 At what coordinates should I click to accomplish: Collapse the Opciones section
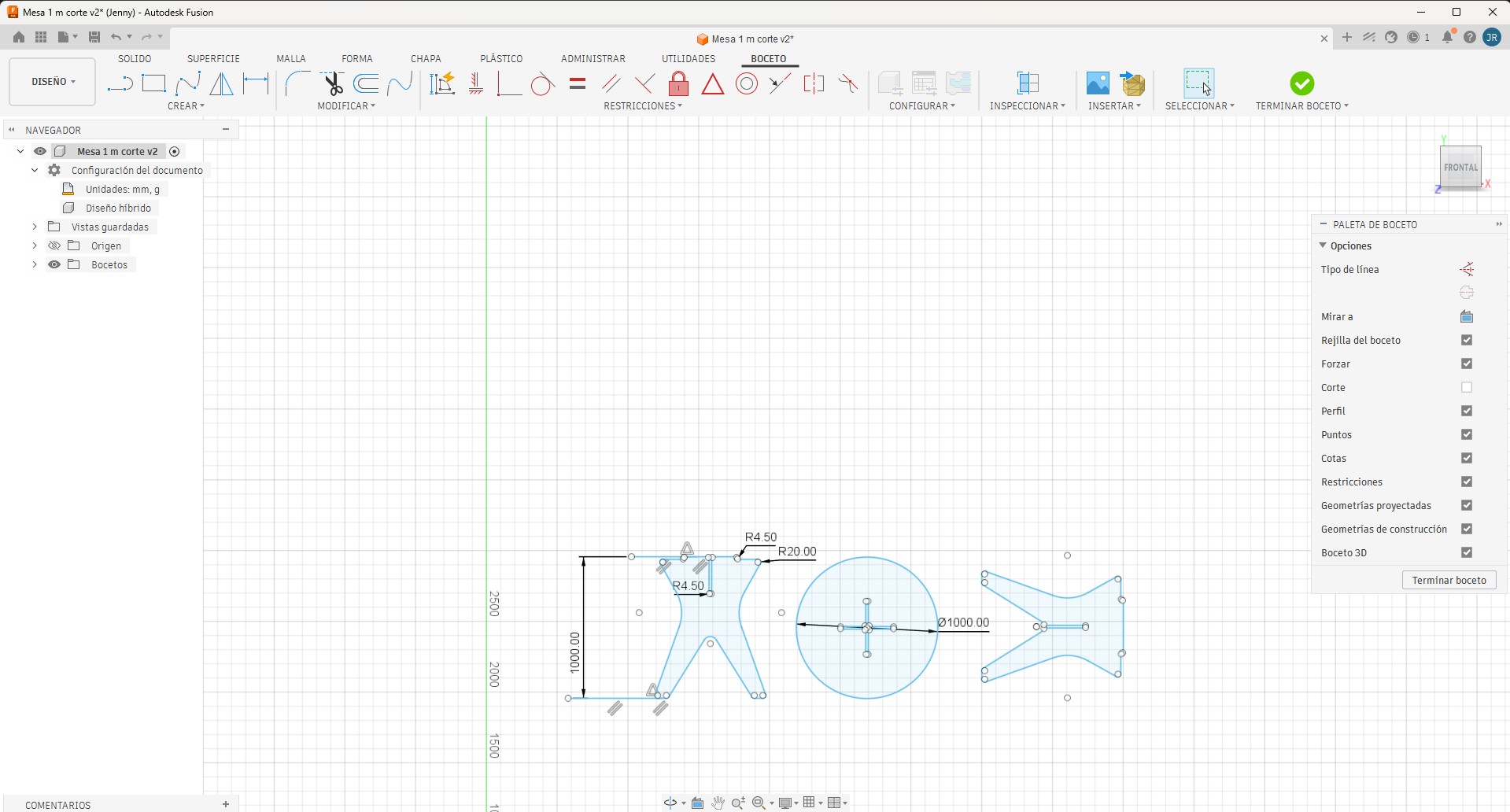[x=1323, y=245]
